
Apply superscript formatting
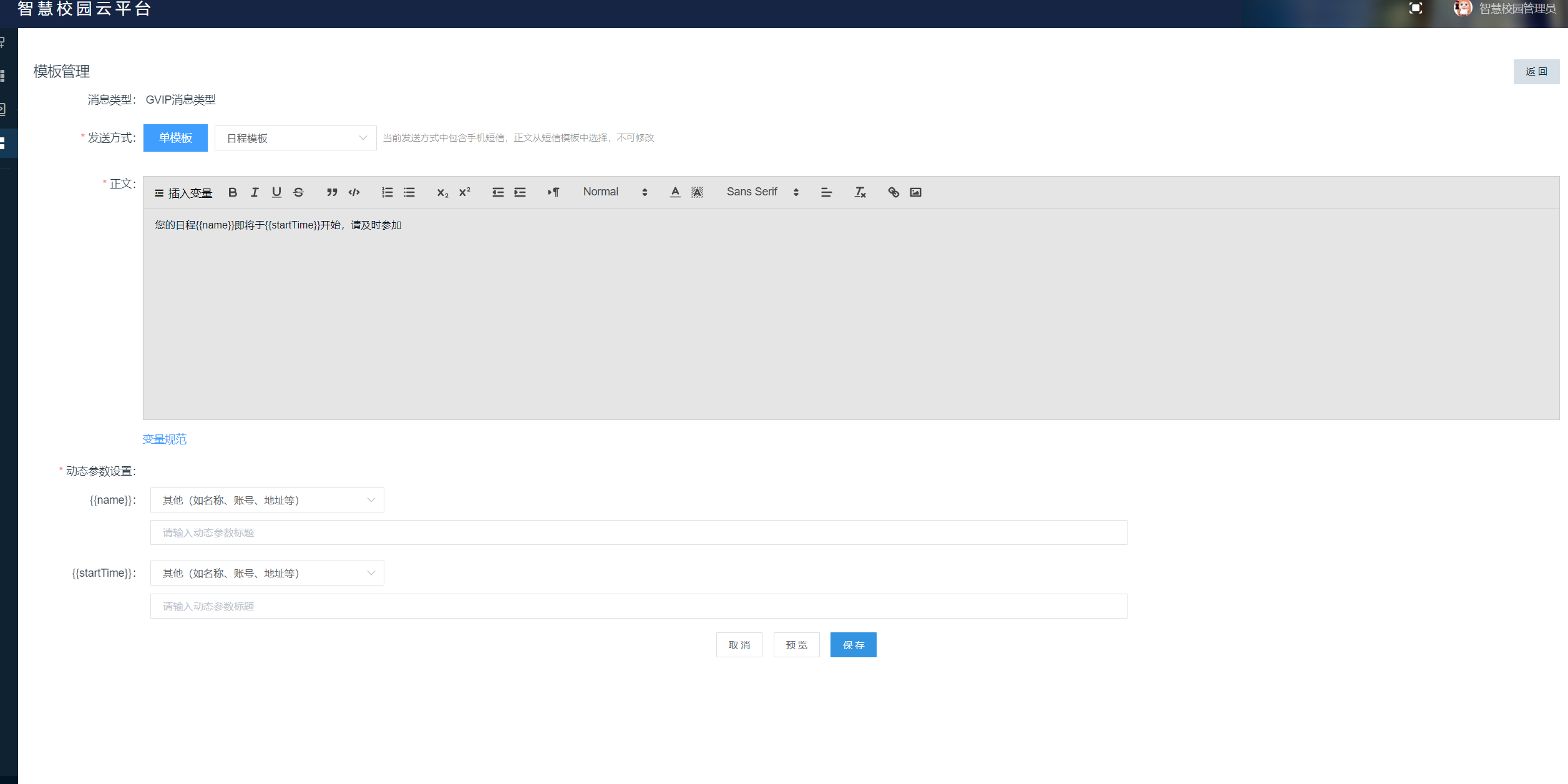tap(465, 192)
